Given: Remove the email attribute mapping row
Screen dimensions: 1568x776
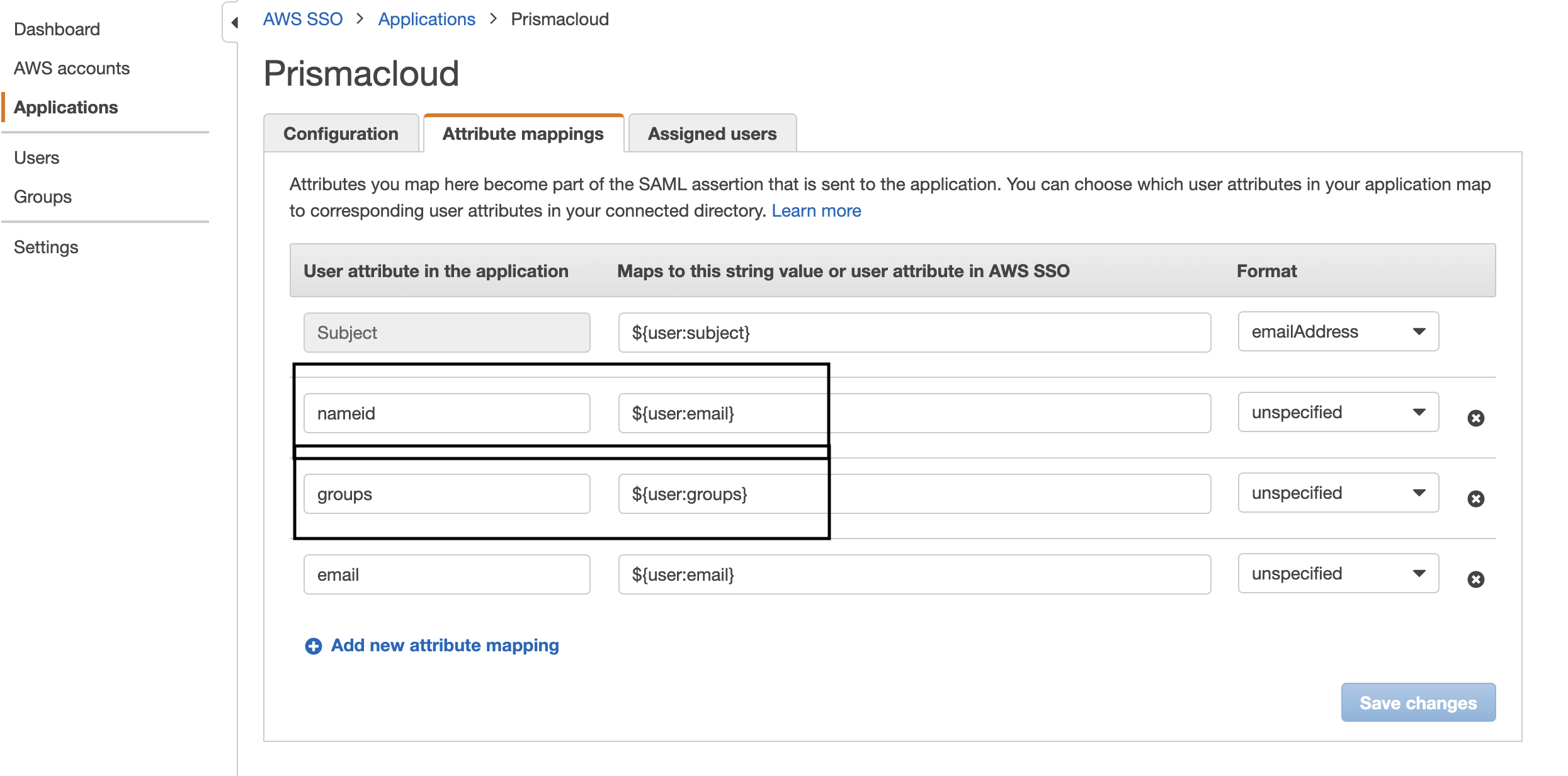Looking at the screenshot, I should [x=1475, y=579].
